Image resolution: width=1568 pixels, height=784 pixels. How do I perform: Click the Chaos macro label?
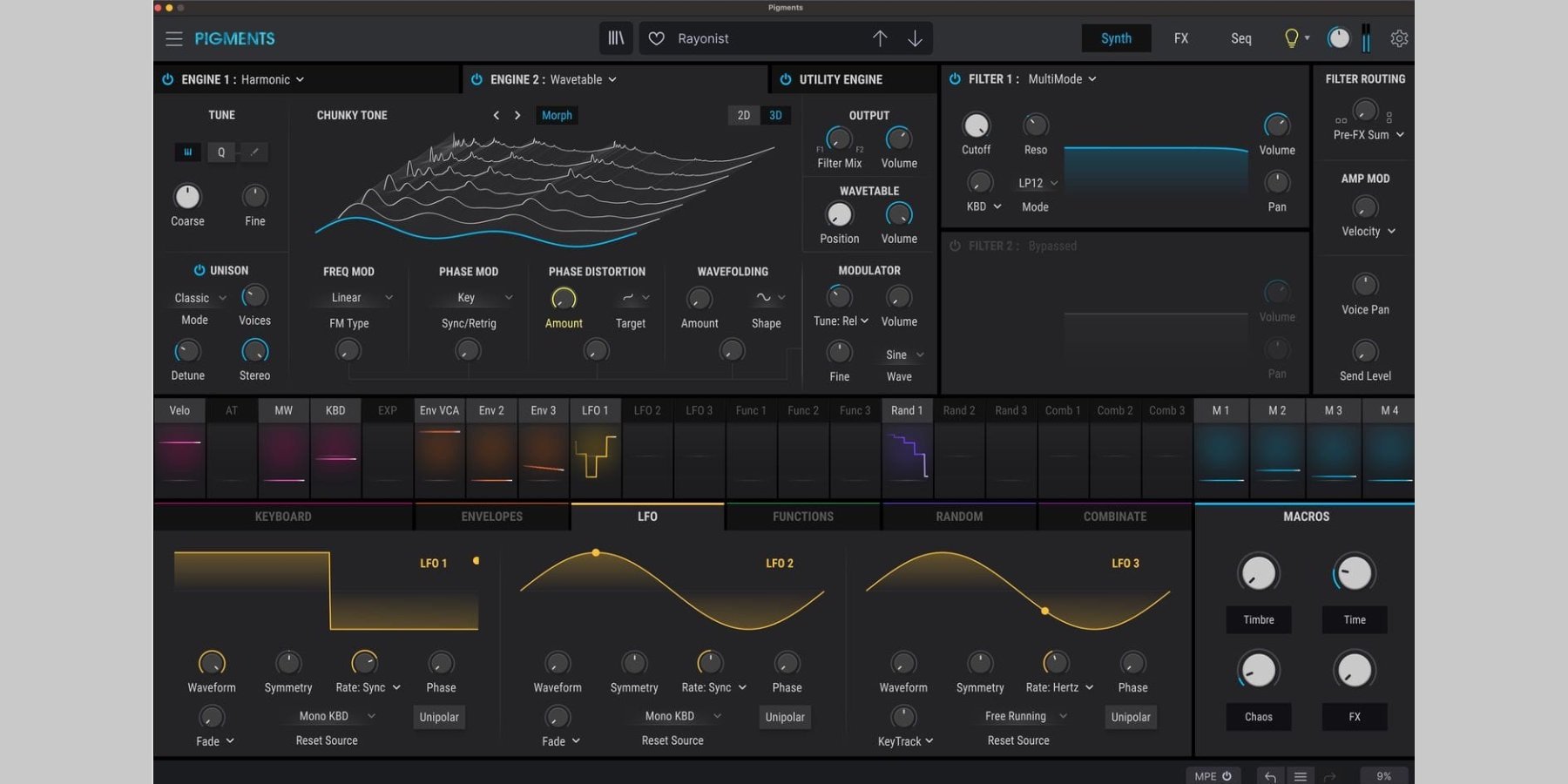tap(1259, 717)
